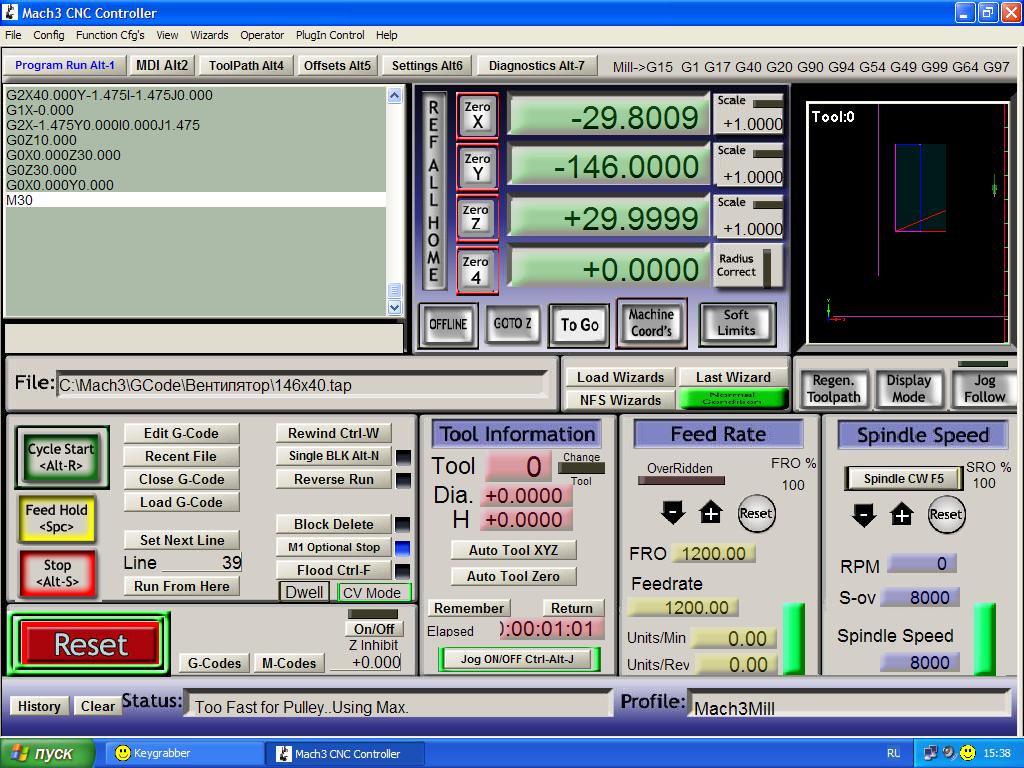The image size is (1024, 768).
Task: Reset spindle speed override
Action: [x=946, y=515]
